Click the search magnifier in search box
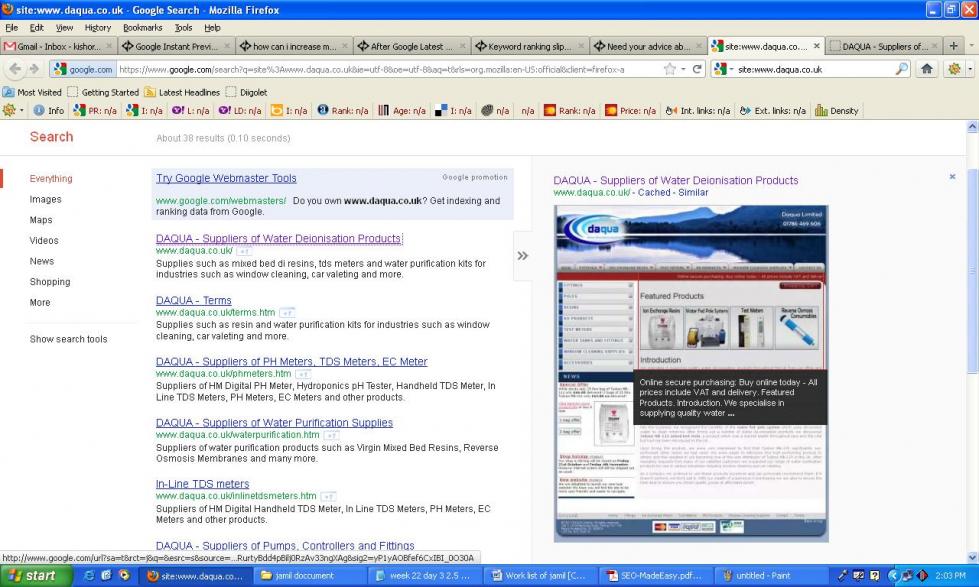 [x=901, y=69]
